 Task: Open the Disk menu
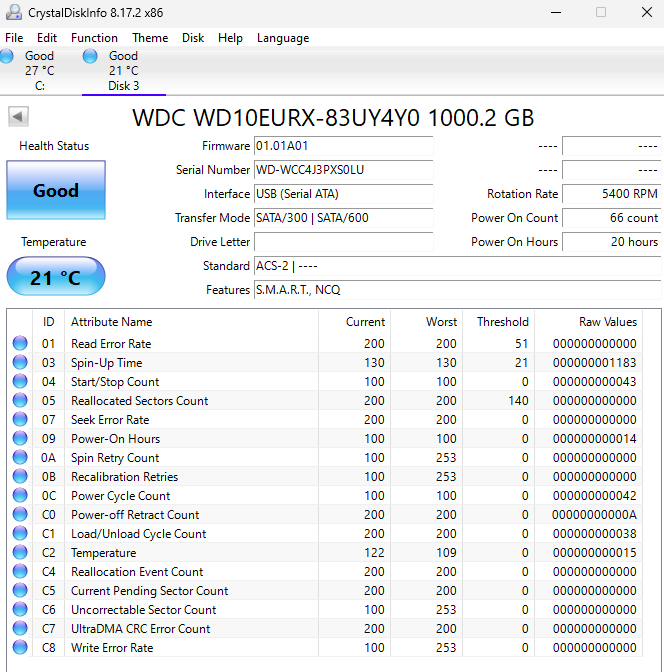click(193, 38)
